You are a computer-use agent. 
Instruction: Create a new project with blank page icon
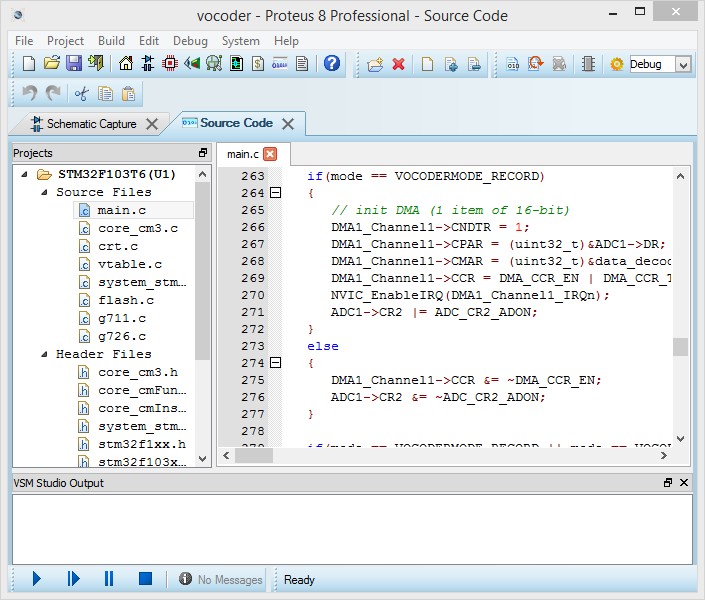click(x=29, y=63)
